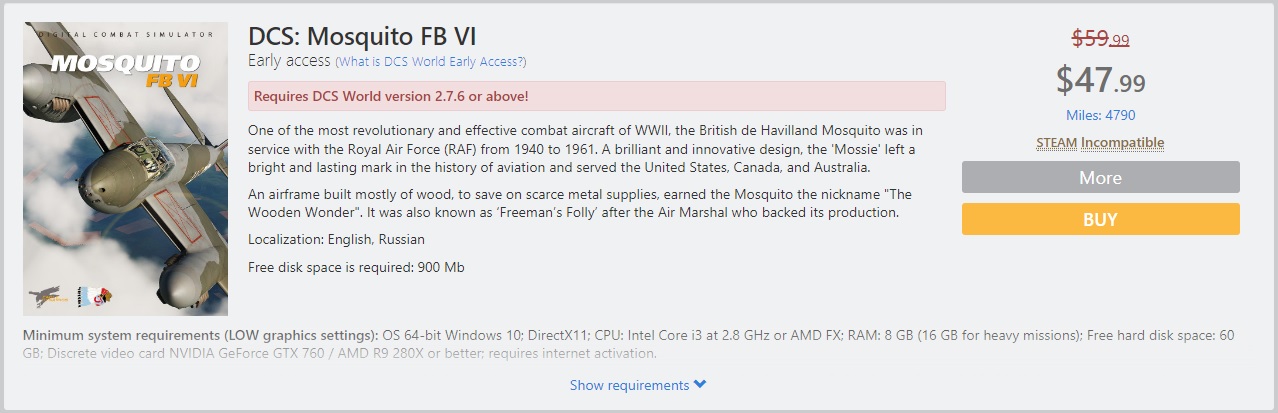
Task: Click the Show requirements link
Action: pyautogui.click(x=630, y=385)
